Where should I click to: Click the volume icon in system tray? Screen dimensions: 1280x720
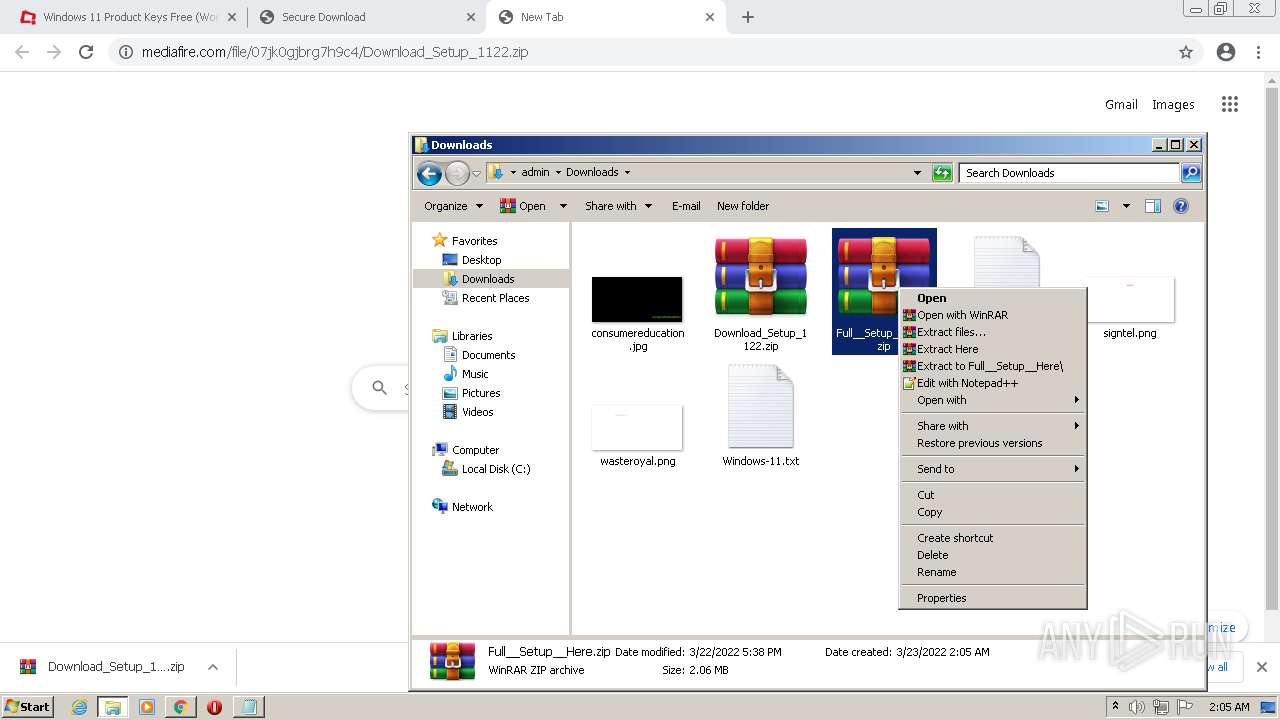(1136, 707)
